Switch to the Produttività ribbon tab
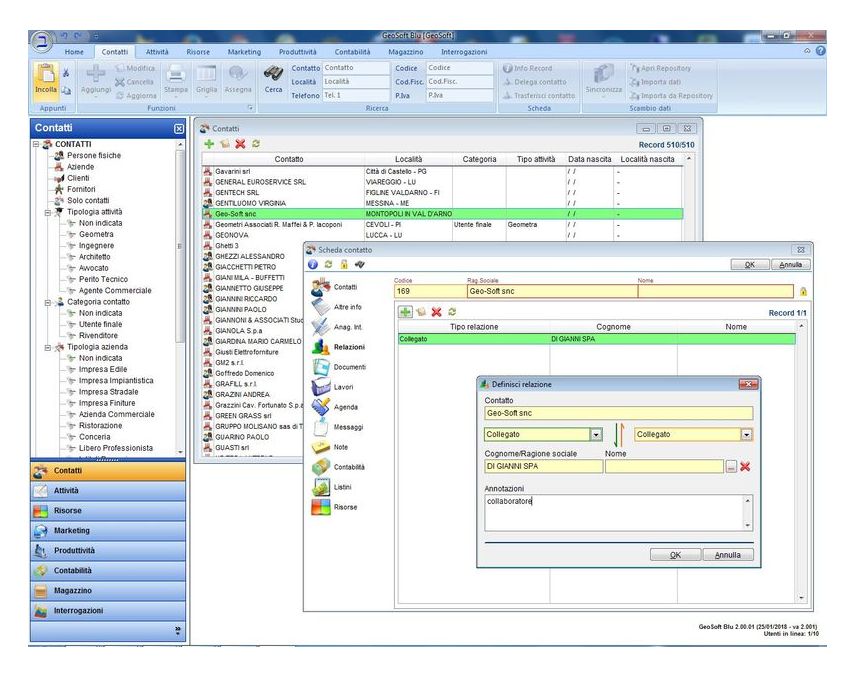 [298, 52]
